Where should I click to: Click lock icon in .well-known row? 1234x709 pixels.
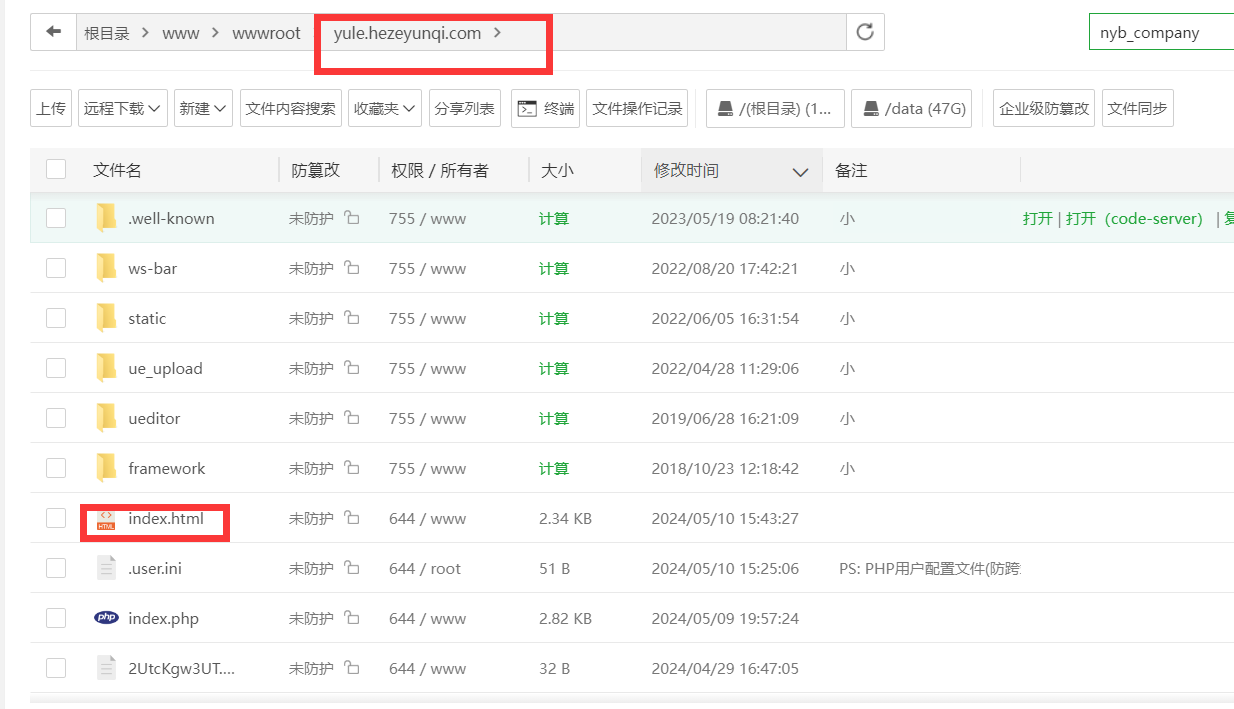point(352,218)
